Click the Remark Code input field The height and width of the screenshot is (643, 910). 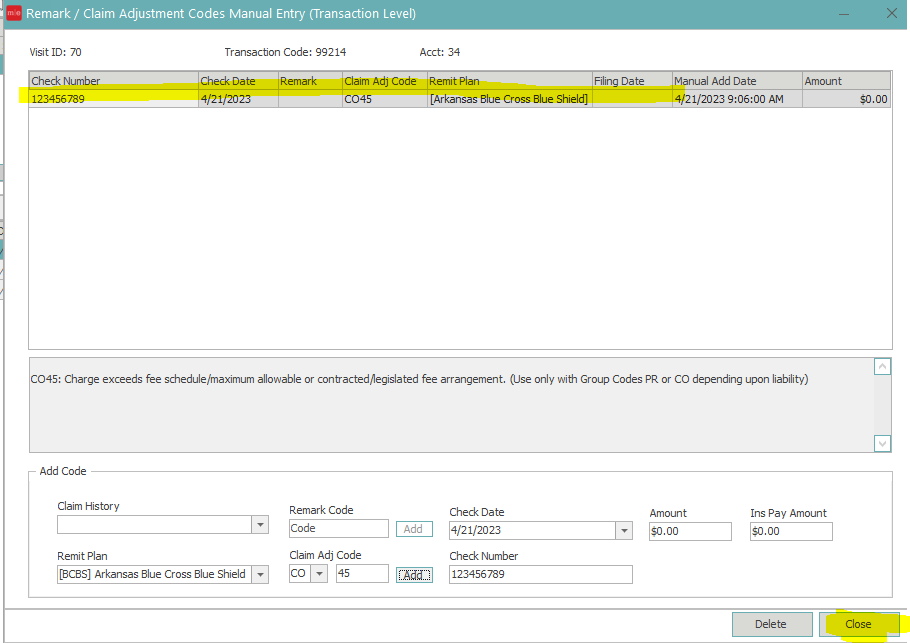(338, 529)
